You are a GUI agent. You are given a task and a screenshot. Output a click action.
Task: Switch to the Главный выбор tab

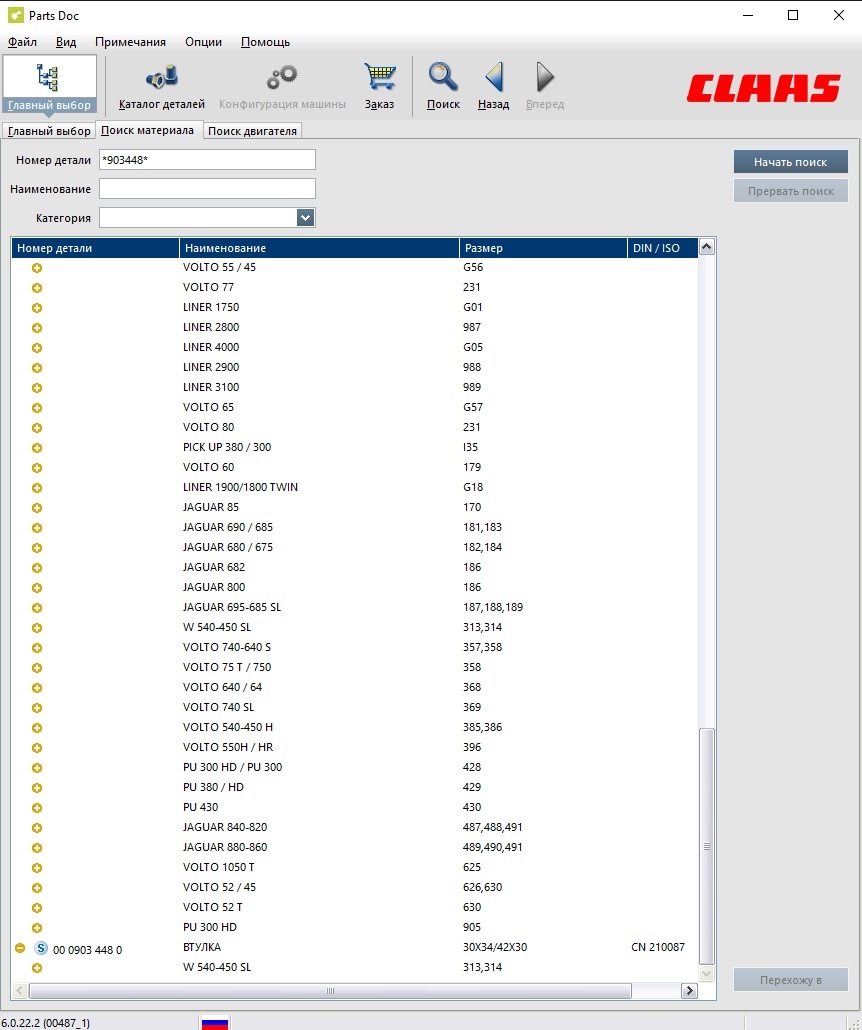coord(49,131)
